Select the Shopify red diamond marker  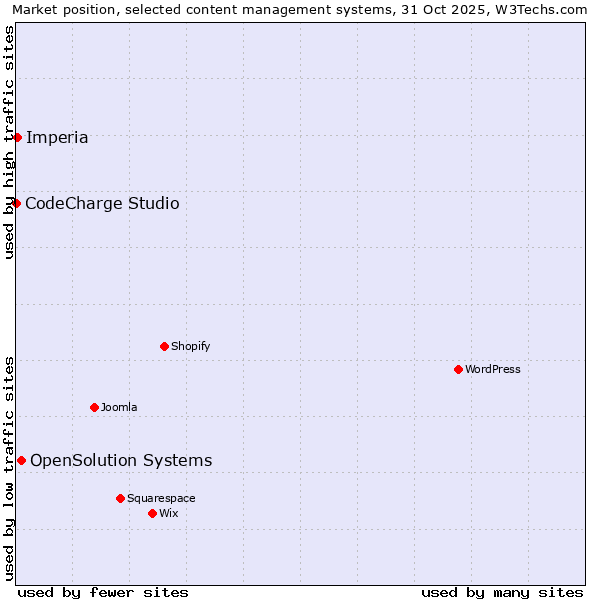pos(164,346)
